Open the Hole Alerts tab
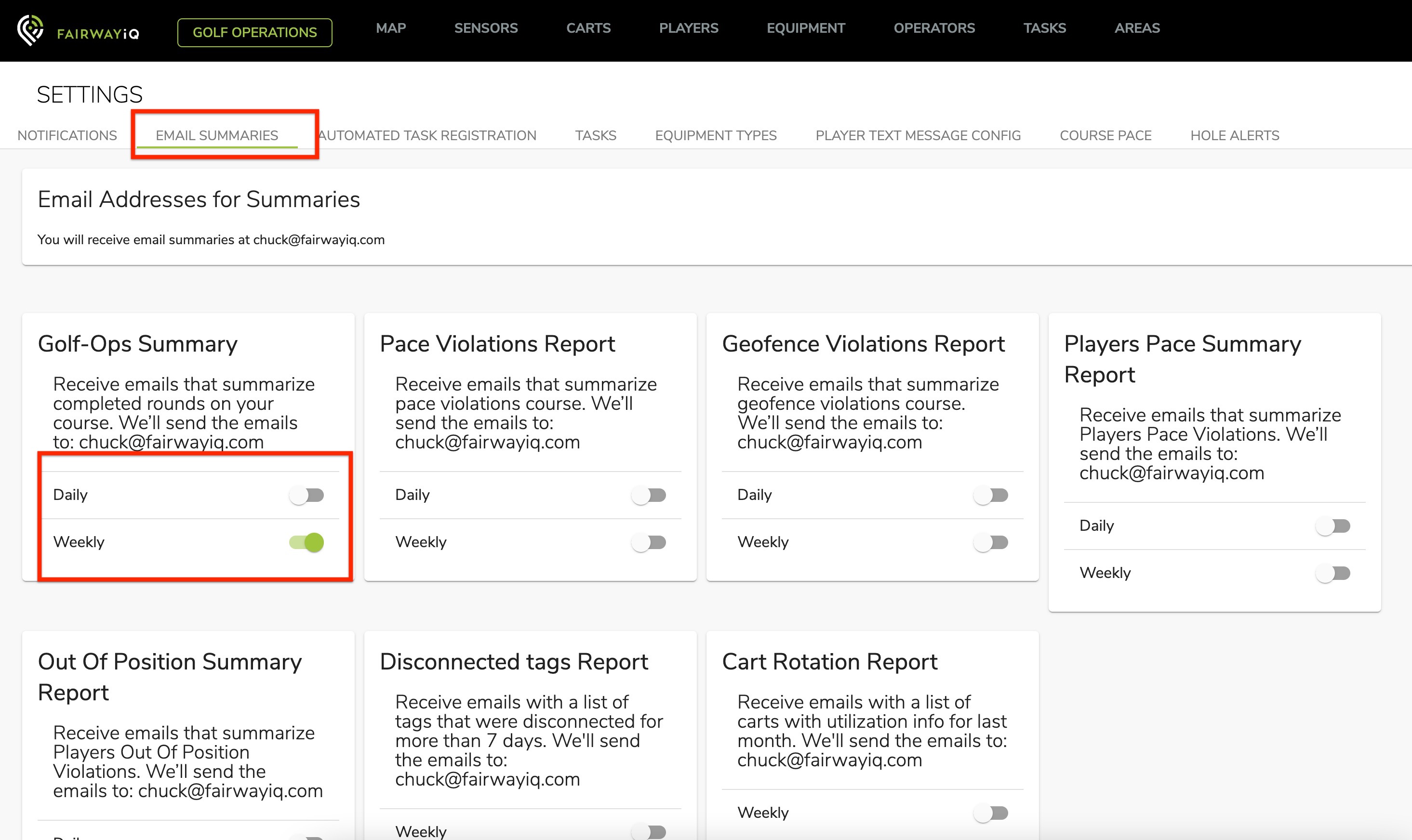This screenshot has height=840, width=1412. [1234, 135]
